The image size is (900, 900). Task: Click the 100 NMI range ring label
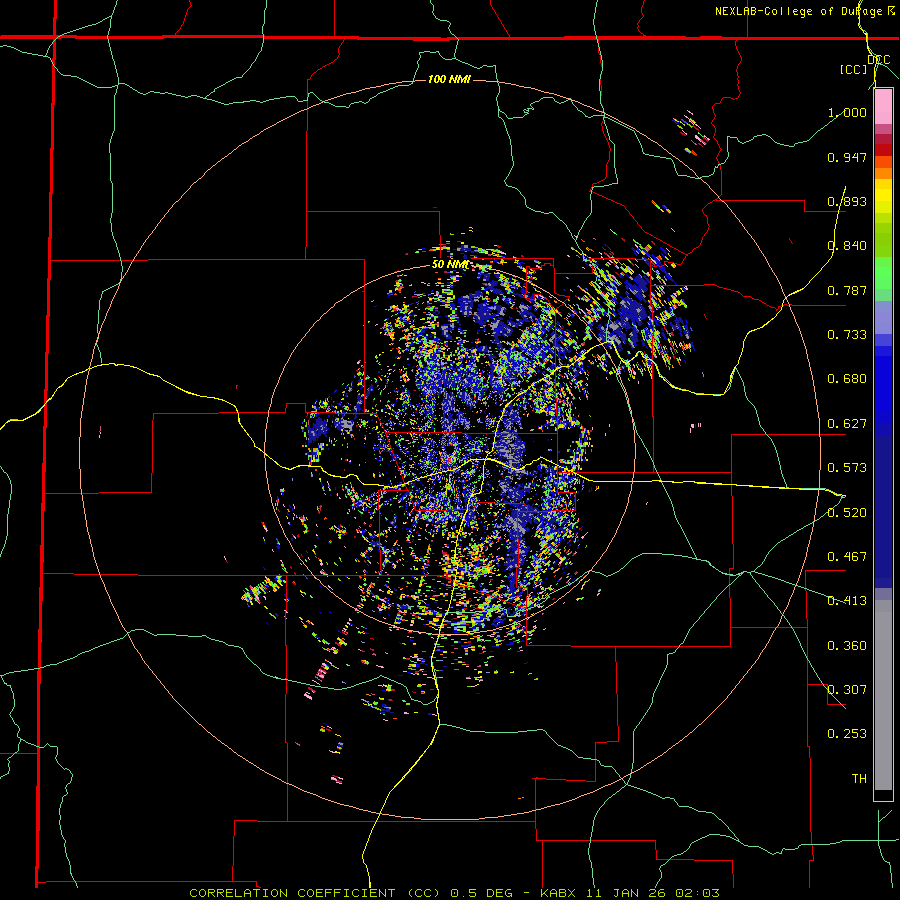[x=449, y=79]
